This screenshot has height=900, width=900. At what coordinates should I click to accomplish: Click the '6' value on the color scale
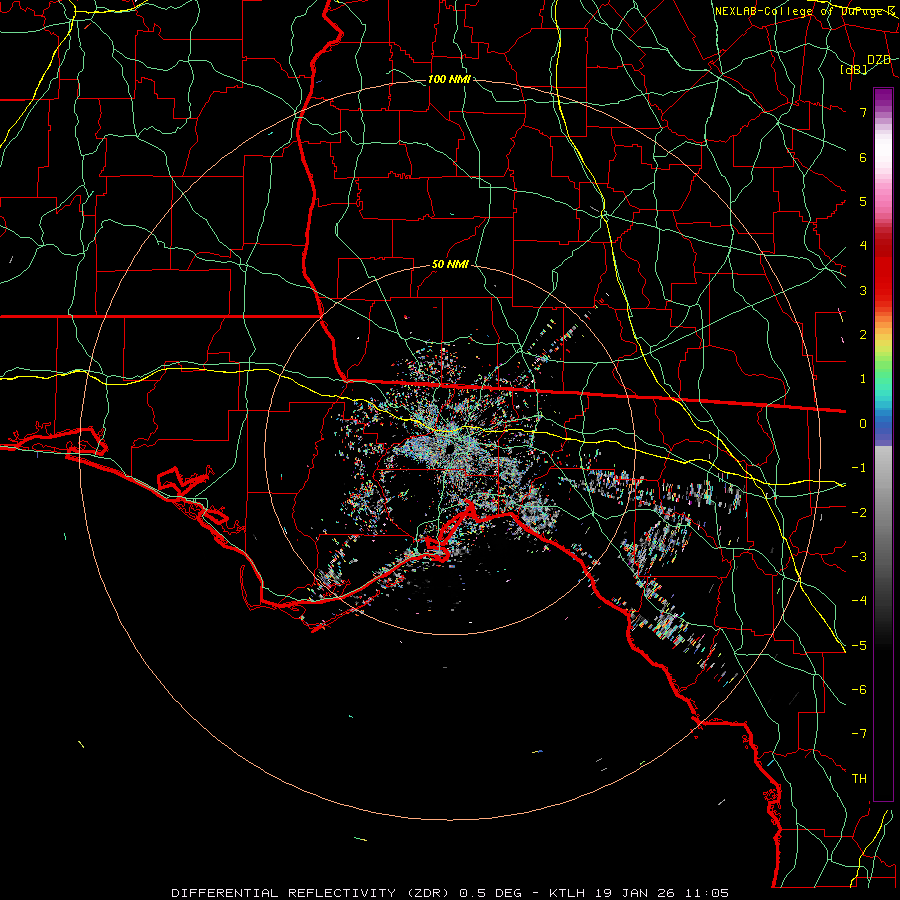coord(863,157)
